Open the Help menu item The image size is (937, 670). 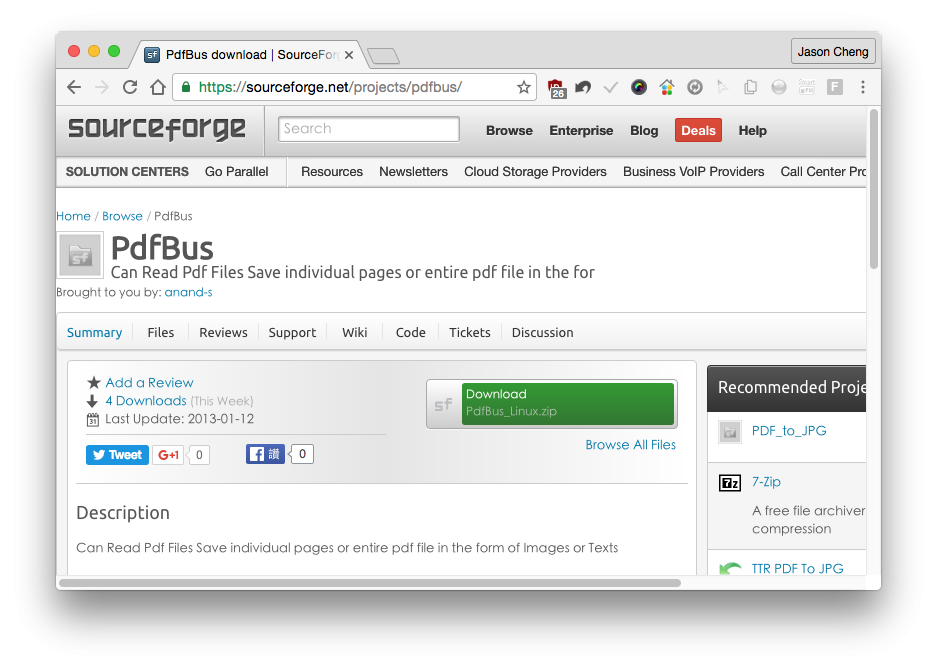click(x=752, y=130)
